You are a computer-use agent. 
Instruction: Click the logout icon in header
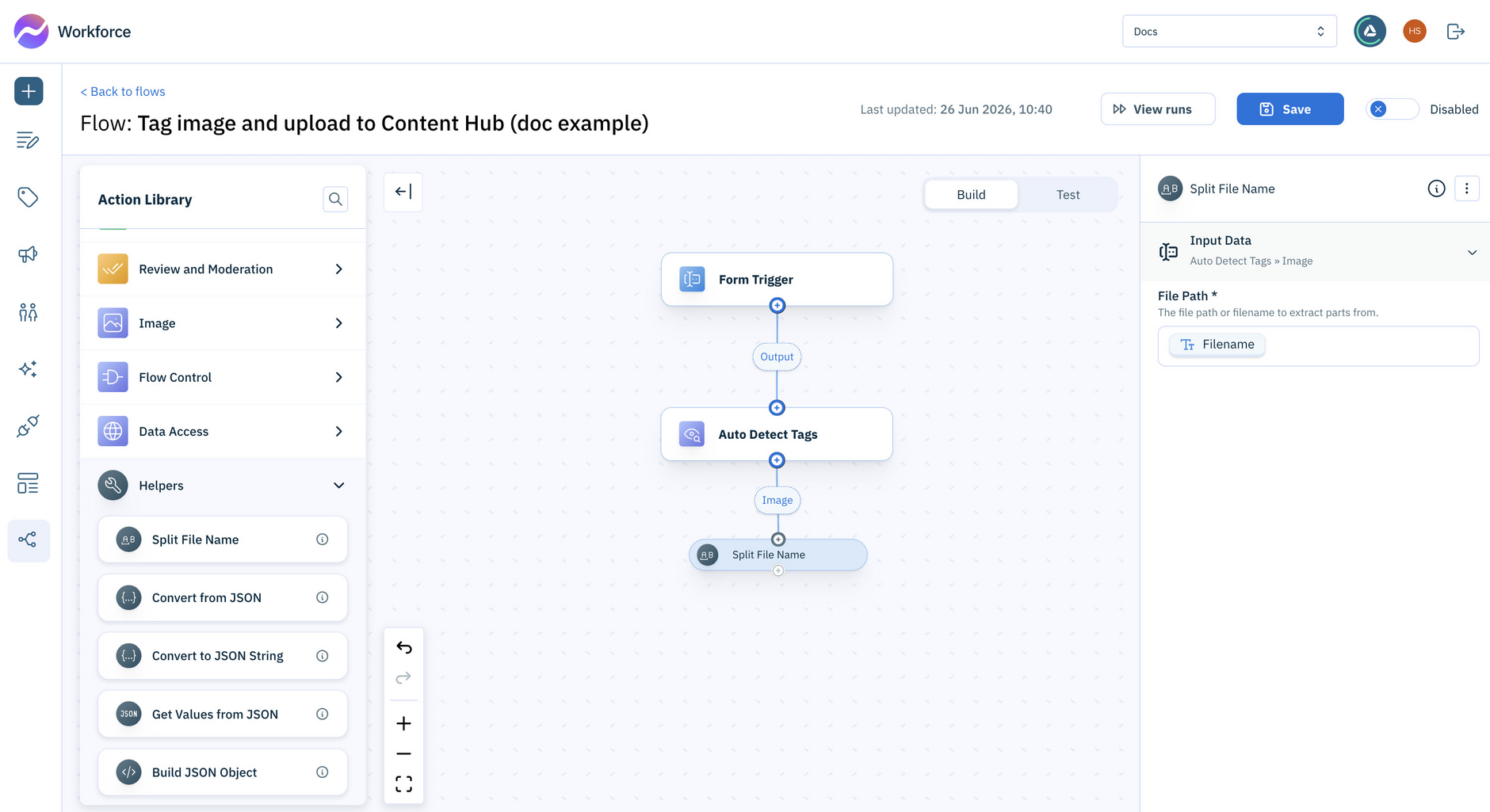1456,32
